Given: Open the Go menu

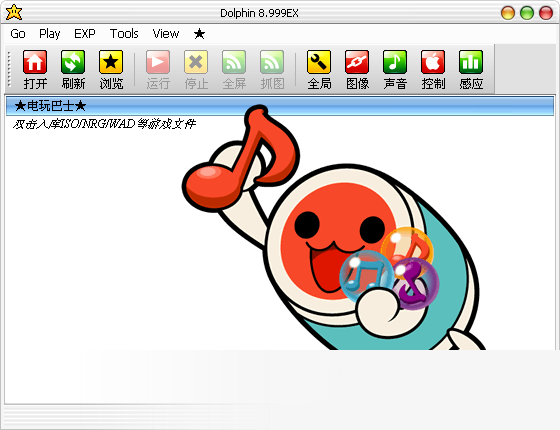Looking at the screenshot, I should tap(18, 34).
